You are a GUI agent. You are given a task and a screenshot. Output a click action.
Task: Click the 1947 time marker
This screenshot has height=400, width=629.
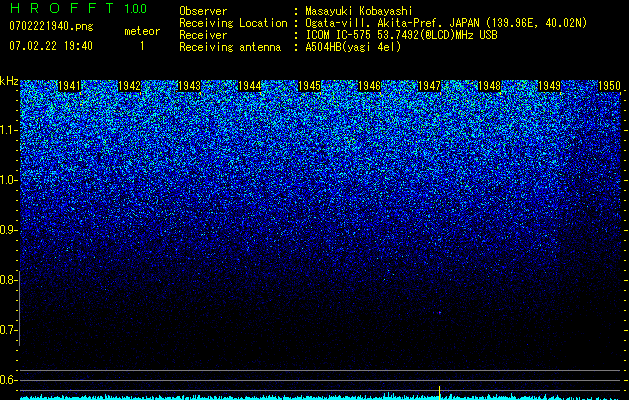coord(429,86)
